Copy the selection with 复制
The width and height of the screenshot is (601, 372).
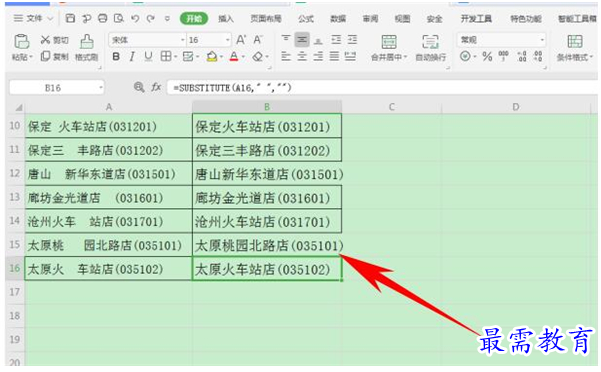54,57
